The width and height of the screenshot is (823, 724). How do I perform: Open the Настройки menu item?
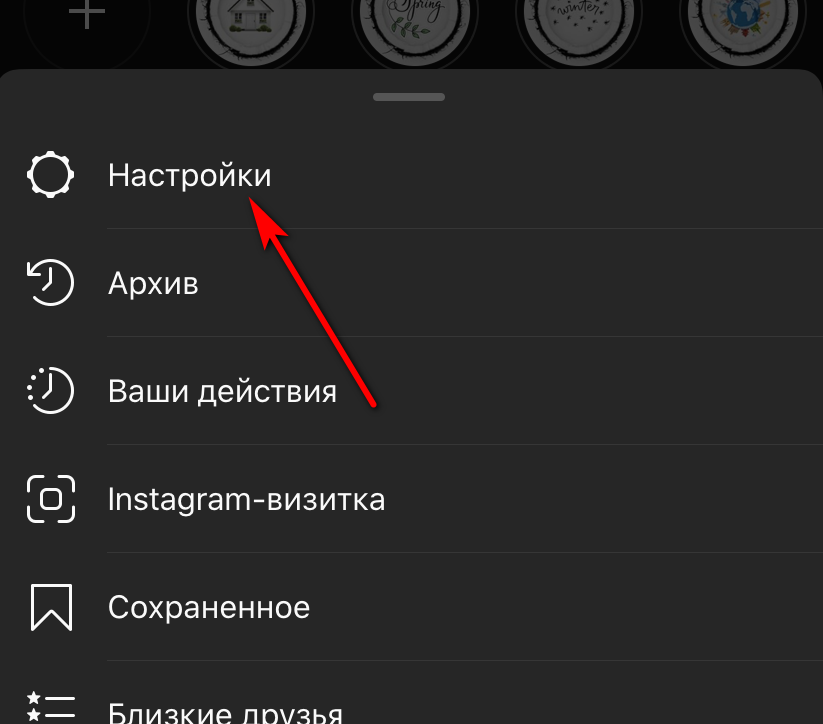pos(189,175)
